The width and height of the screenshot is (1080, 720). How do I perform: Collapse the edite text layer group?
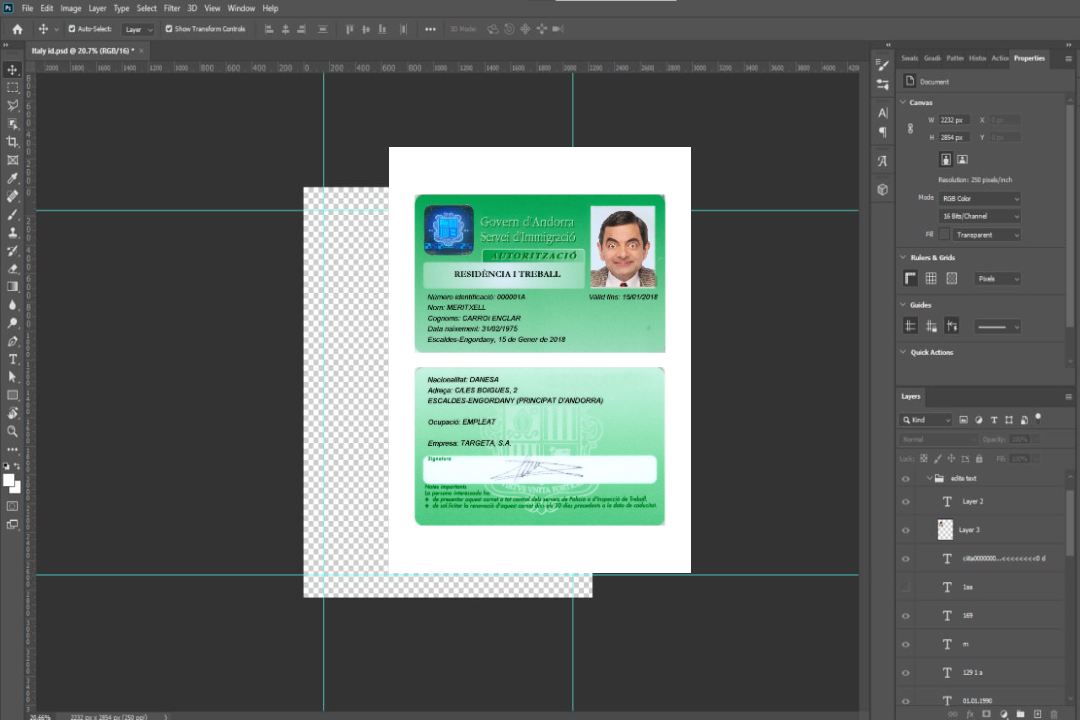927,479
